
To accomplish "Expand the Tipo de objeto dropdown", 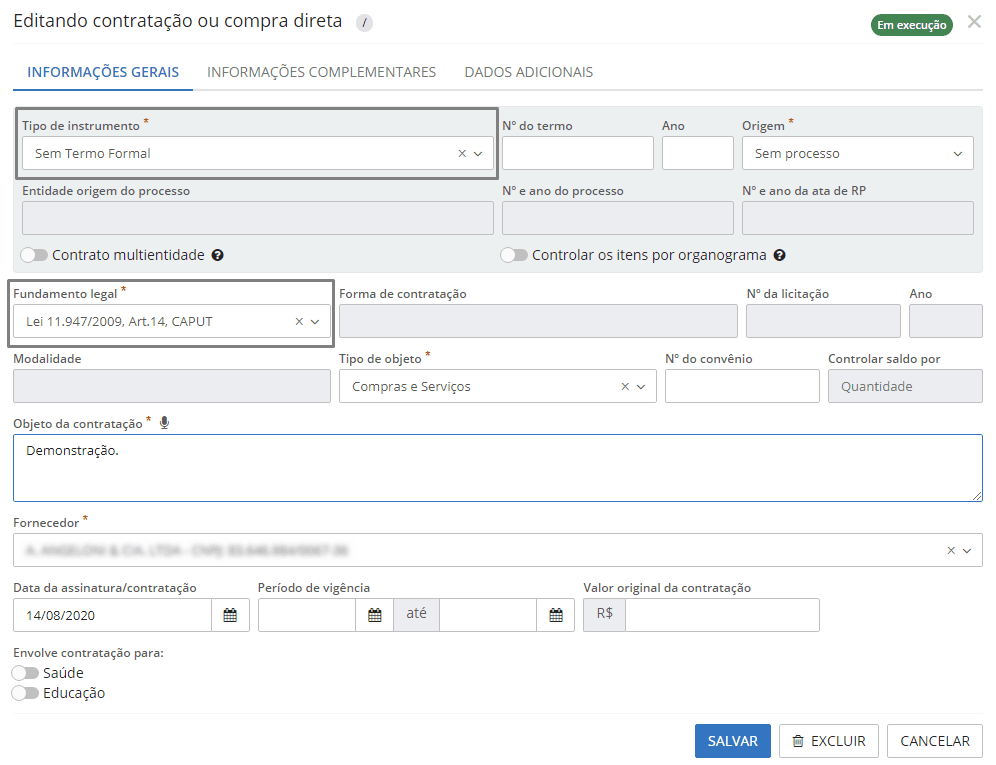I will point(641,387).
